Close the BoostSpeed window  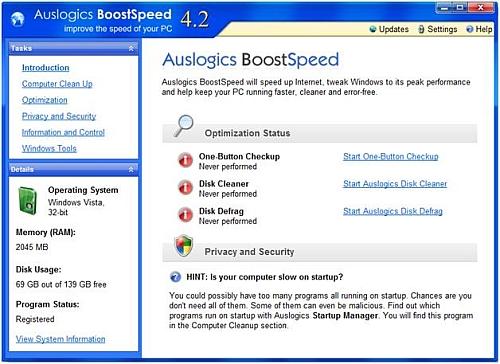click(481, 8)
